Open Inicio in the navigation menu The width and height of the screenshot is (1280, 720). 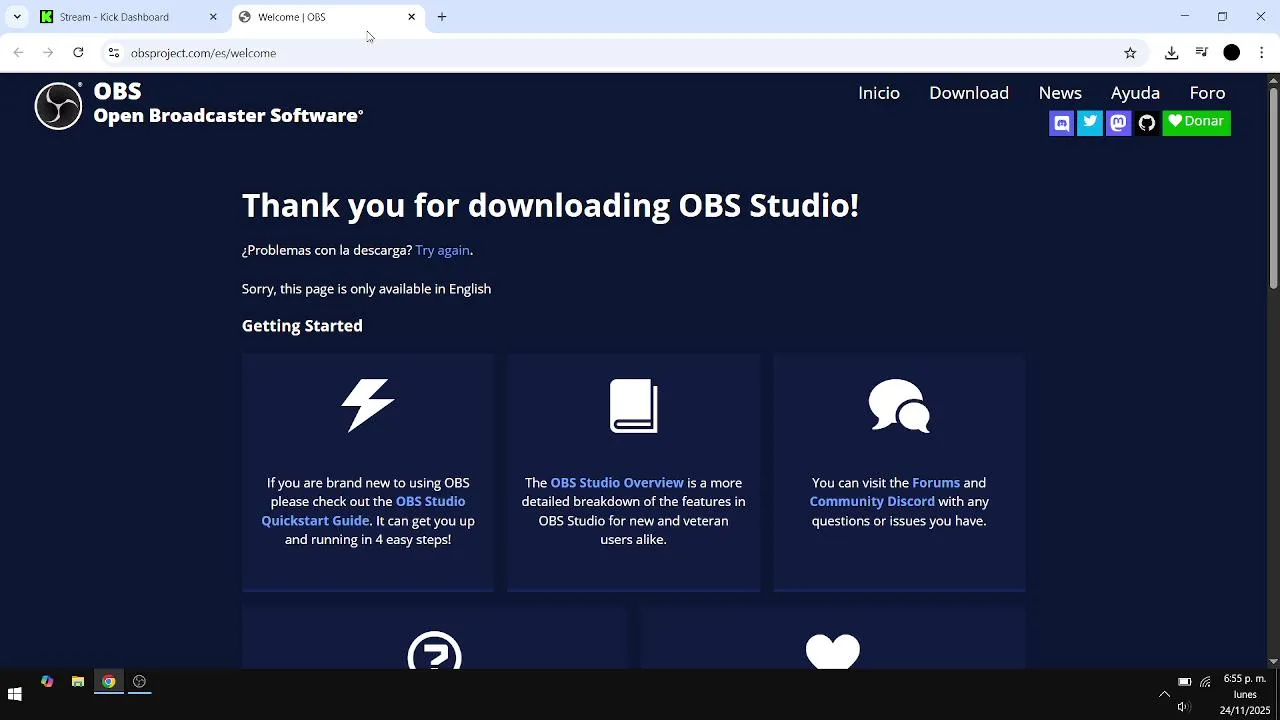879,93
